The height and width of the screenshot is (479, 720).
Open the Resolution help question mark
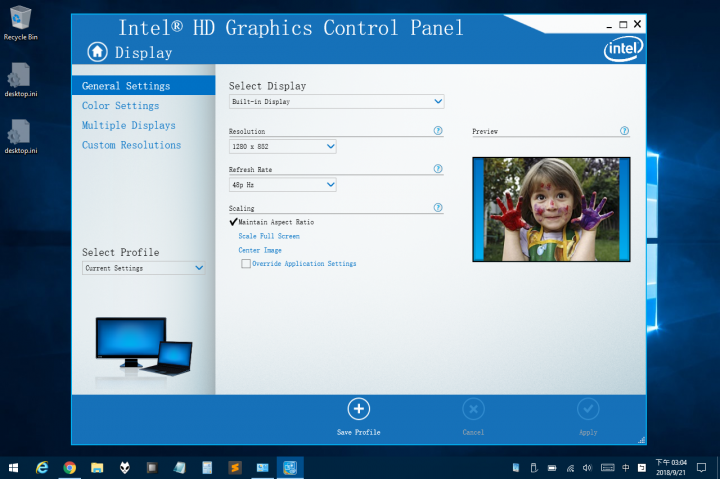tap(438, 130)
